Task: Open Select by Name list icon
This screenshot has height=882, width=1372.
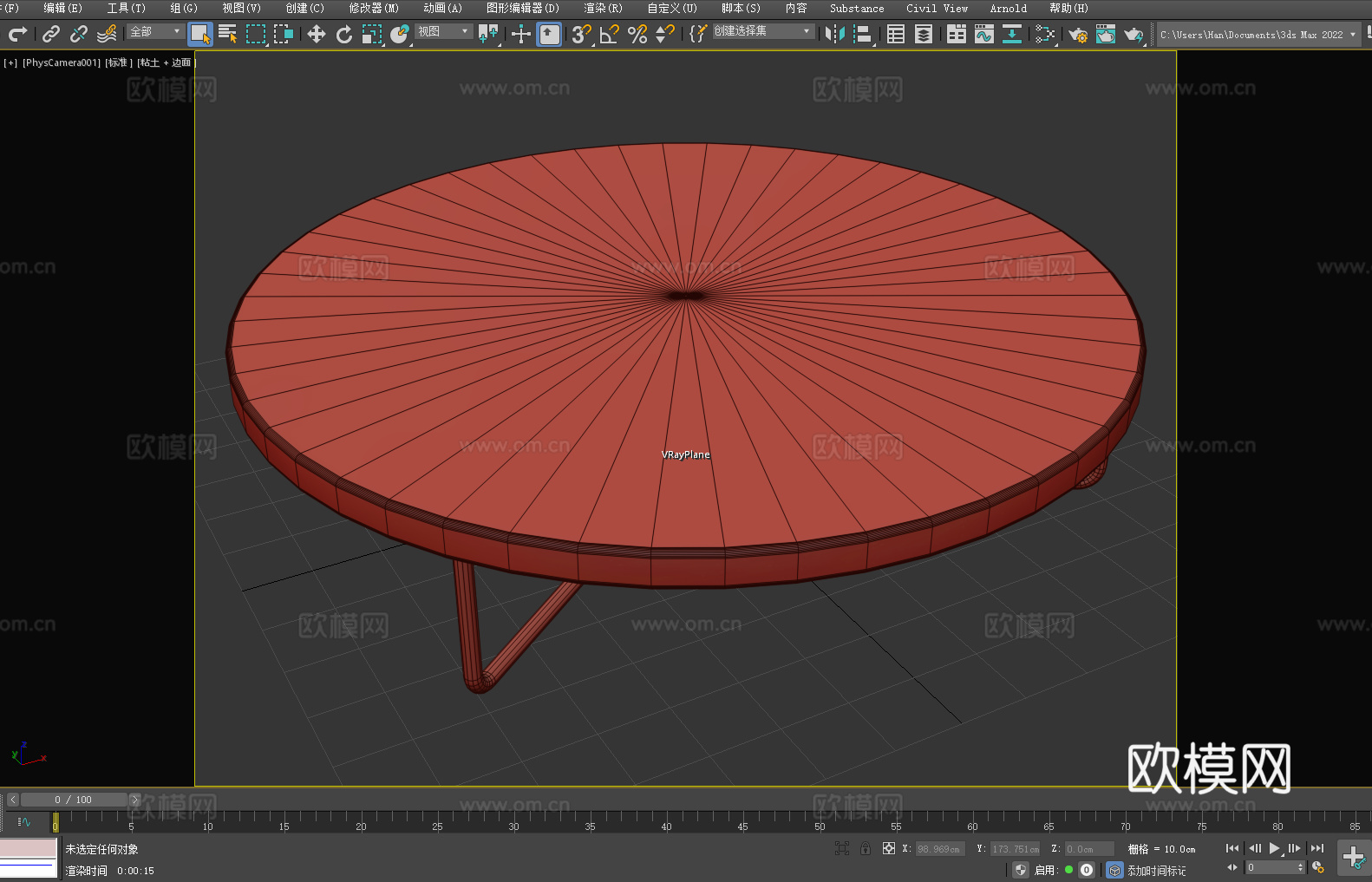Action: [x=228, y=34]
